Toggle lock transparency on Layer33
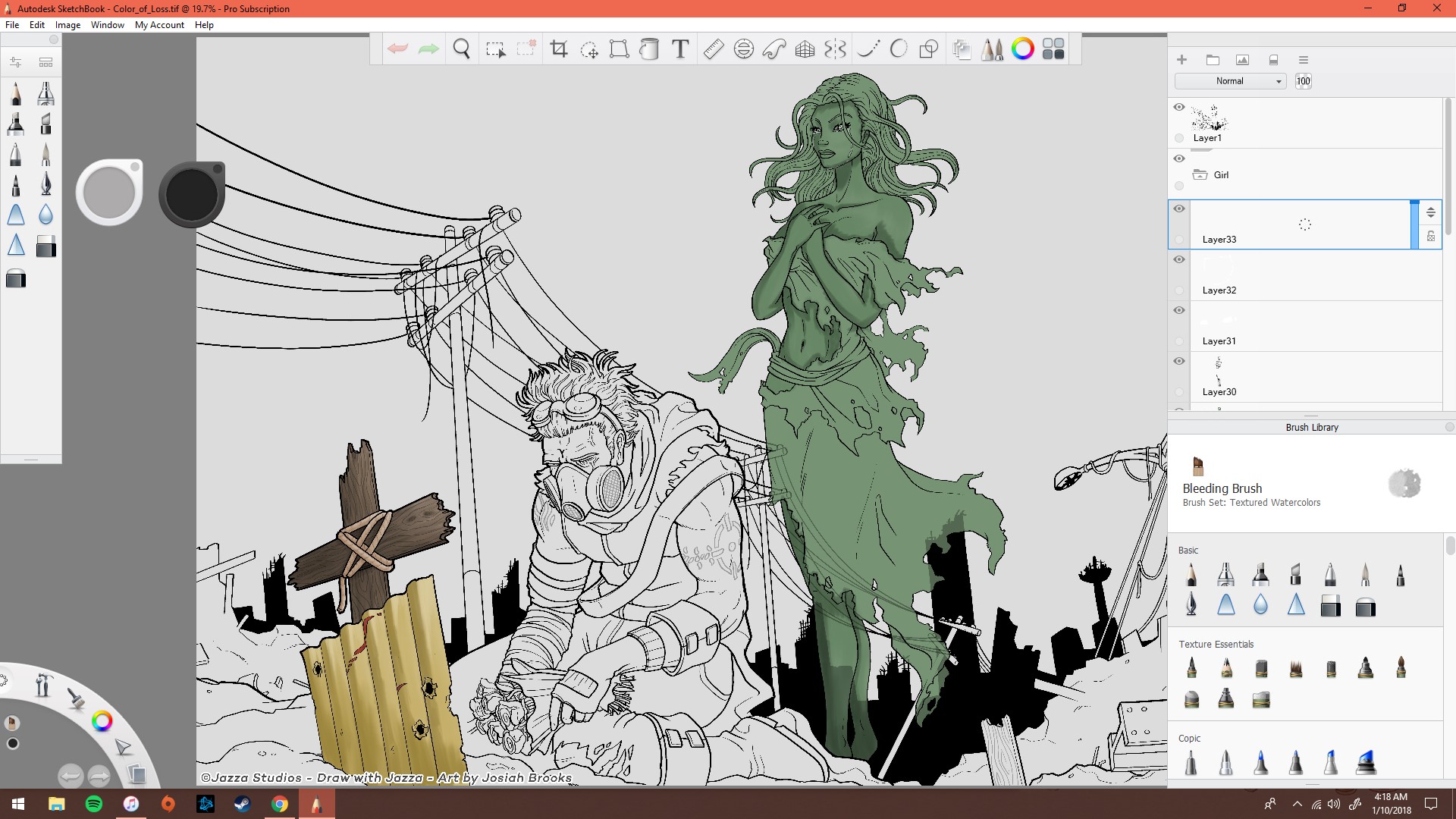The width and height of the screenshot is (1456, 819). (x=1431, y=237)
